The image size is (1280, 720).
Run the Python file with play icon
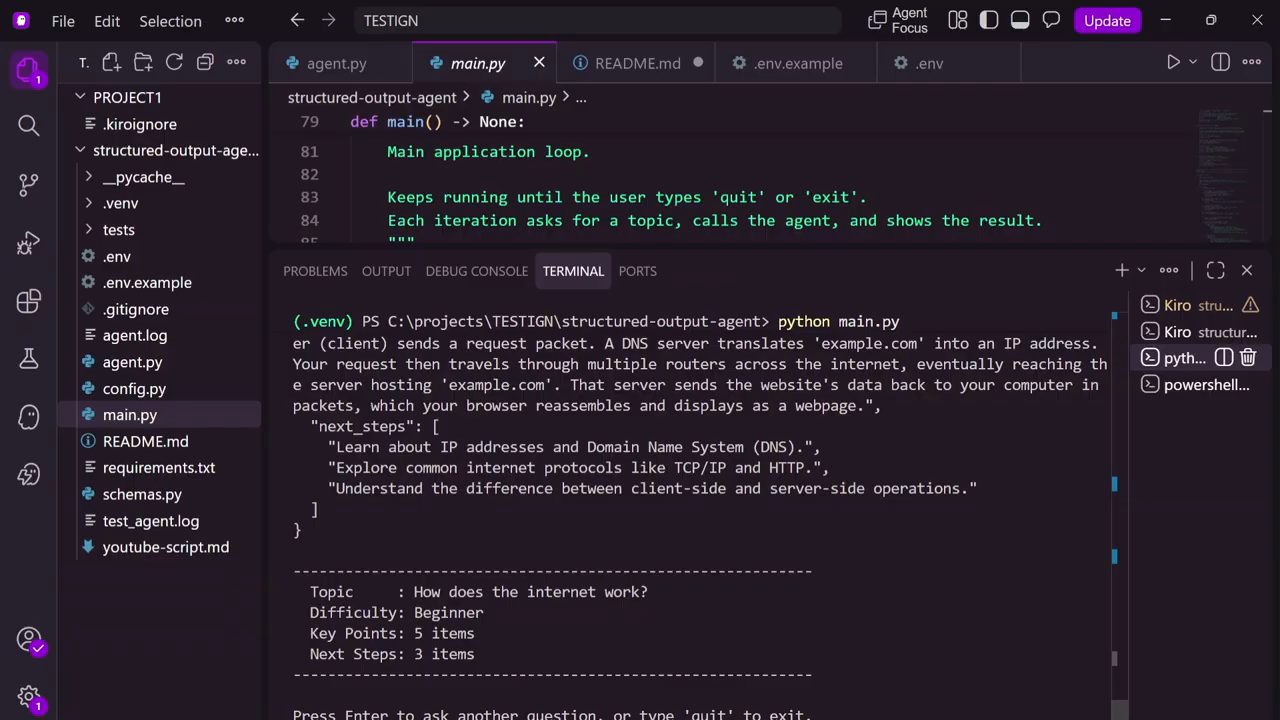coord(1173,62)
